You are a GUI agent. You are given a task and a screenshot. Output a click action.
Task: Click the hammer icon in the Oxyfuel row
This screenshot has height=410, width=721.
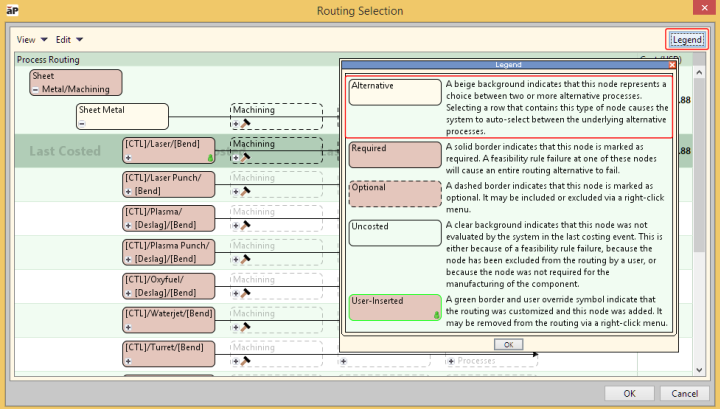(x=244, y=293)
